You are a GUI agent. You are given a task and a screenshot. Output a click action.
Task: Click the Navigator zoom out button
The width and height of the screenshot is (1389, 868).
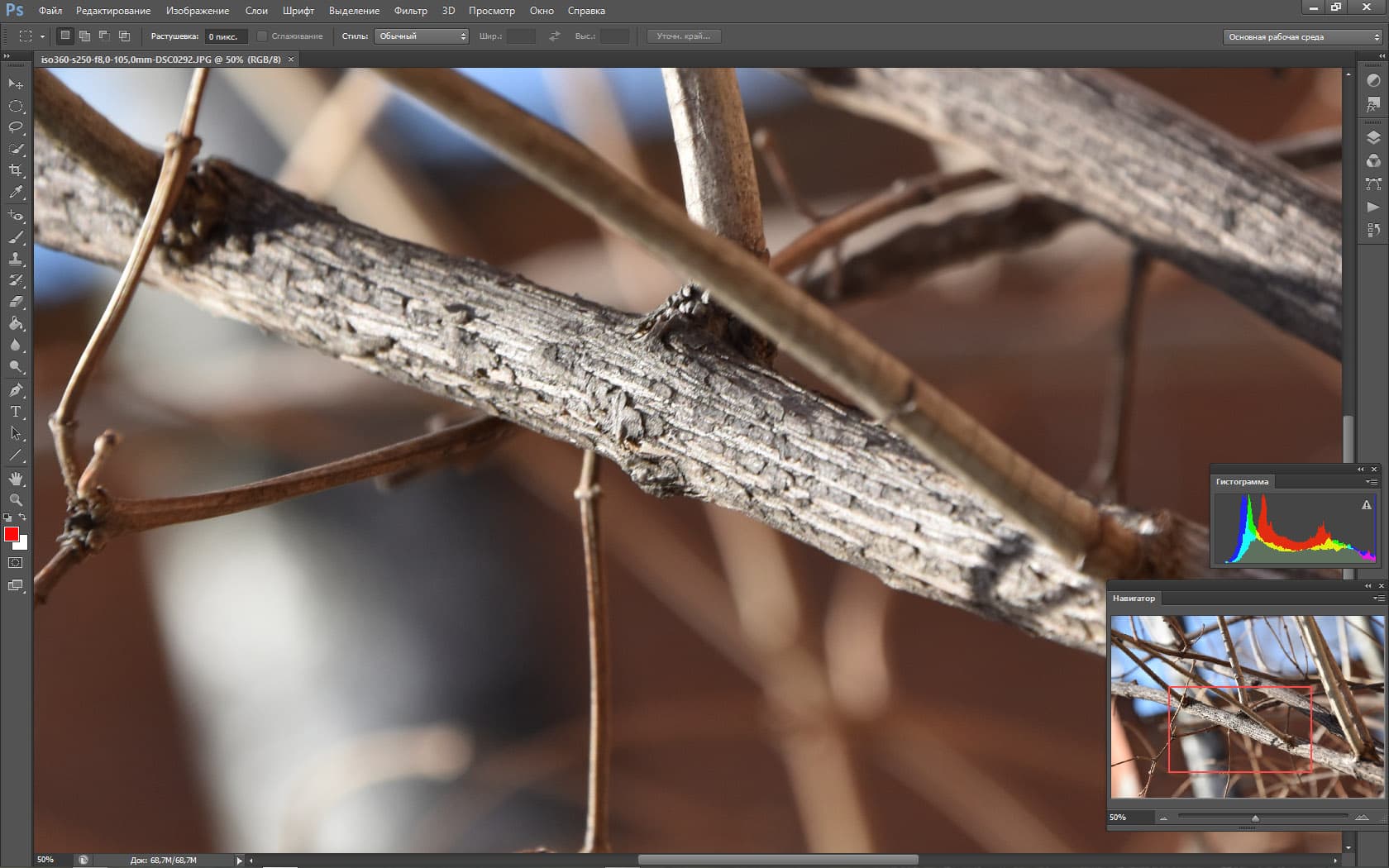click(1163, 818)
